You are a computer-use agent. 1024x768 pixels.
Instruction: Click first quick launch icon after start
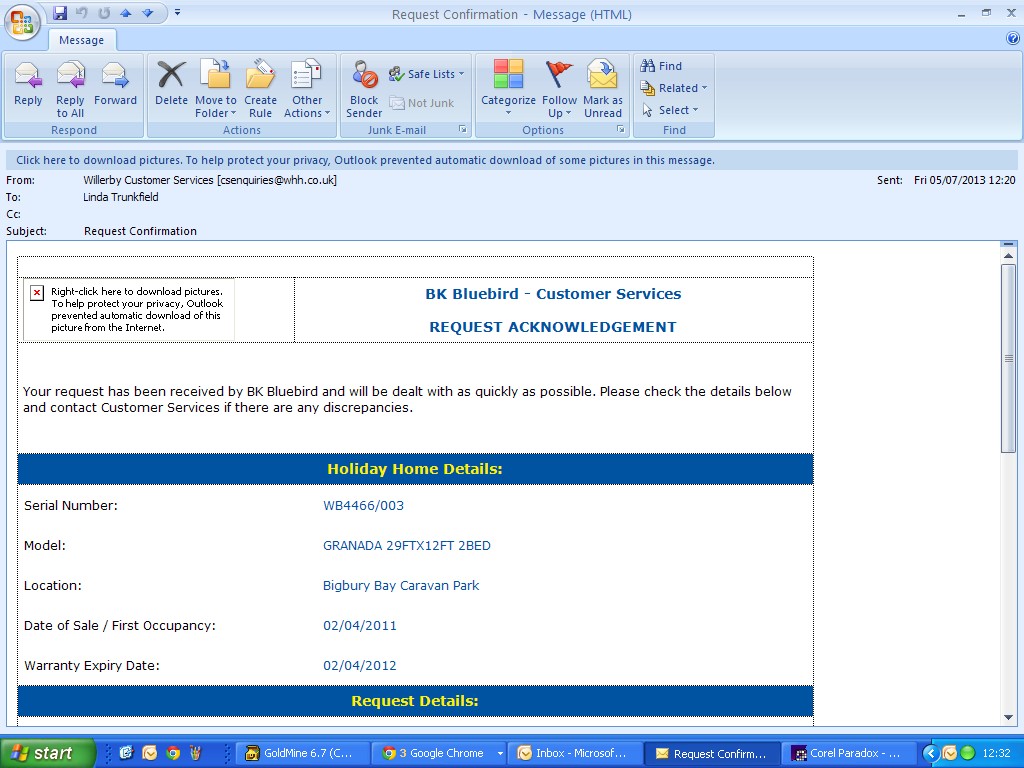(126, 753)
